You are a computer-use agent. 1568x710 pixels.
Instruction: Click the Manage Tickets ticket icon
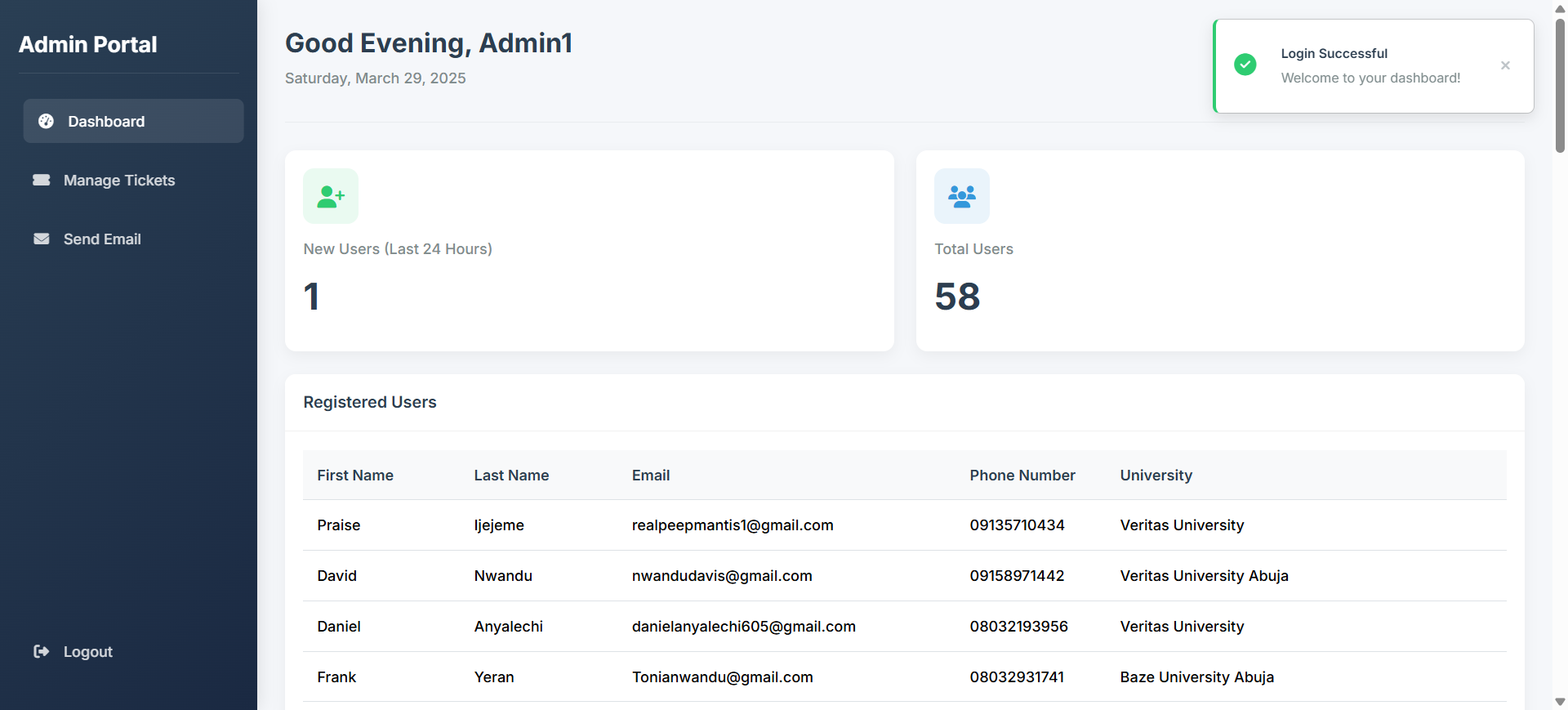(42, 180)
